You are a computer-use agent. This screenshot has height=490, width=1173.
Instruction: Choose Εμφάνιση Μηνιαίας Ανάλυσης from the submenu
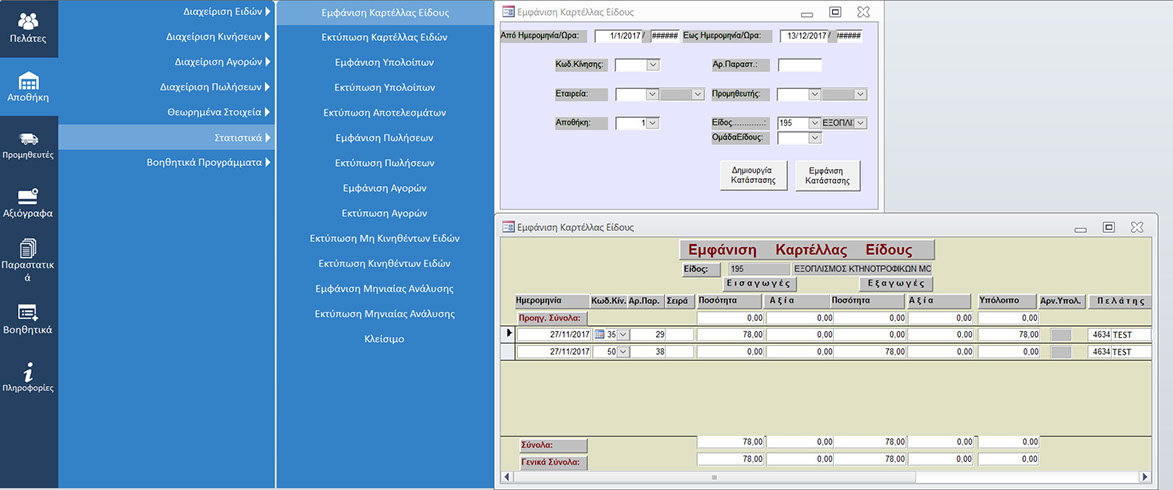point(385,288)
